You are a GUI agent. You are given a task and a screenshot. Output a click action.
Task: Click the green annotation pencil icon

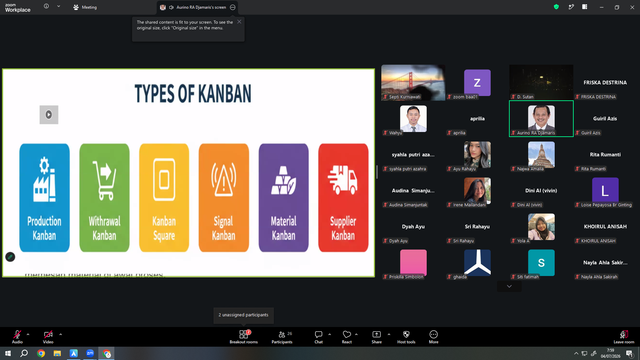tap(10, 257)
